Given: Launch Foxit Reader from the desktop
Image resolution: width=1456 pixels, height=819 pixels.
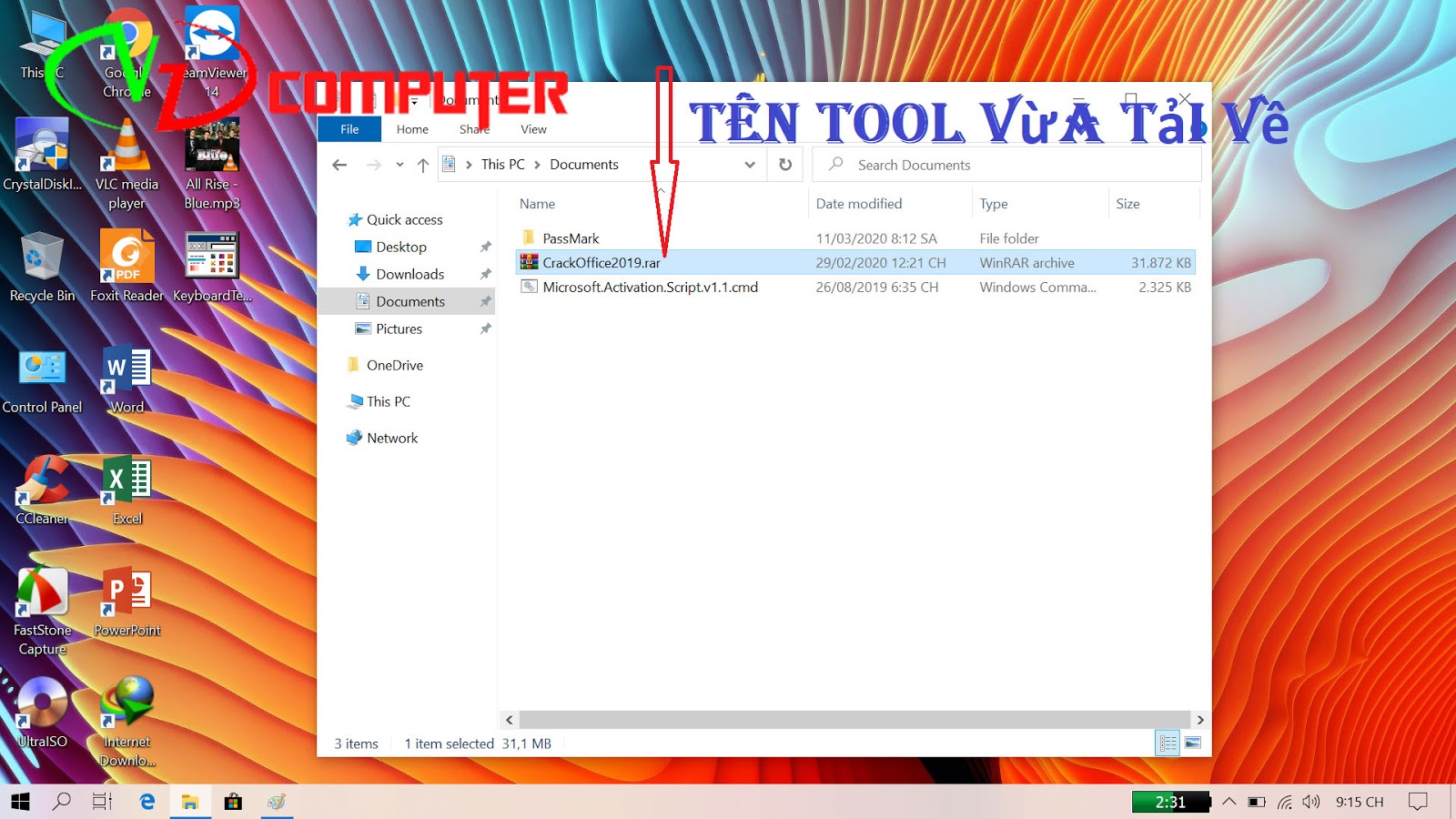Looking at the screenshot, I should 127,267.
